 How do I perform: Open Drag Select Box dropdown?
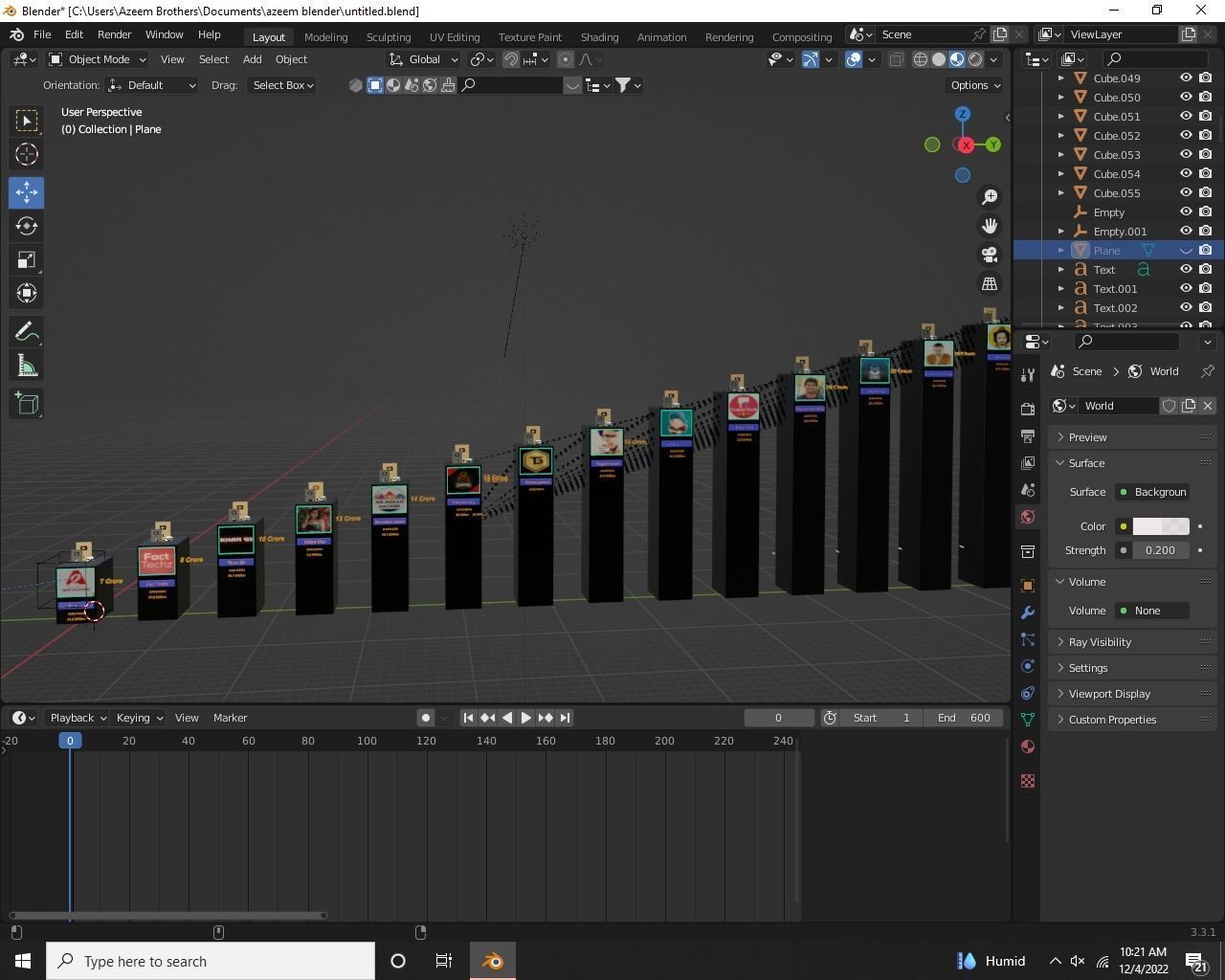pos(281,85)
